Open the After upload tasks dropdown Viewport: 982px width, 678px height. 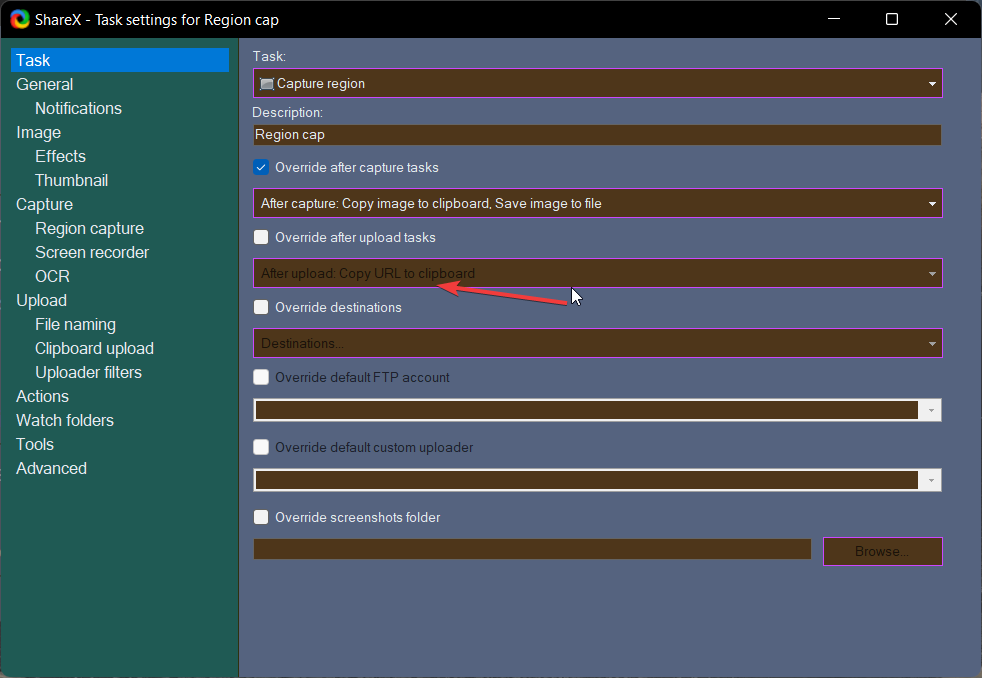point(931,273)
